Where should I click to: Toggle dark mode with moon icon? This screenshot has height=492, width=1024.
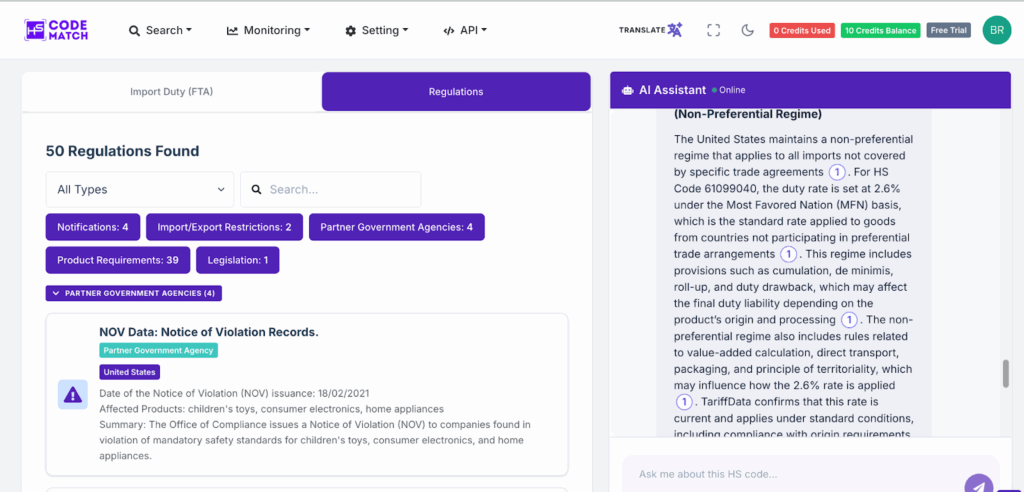click(x=747, y=30)
